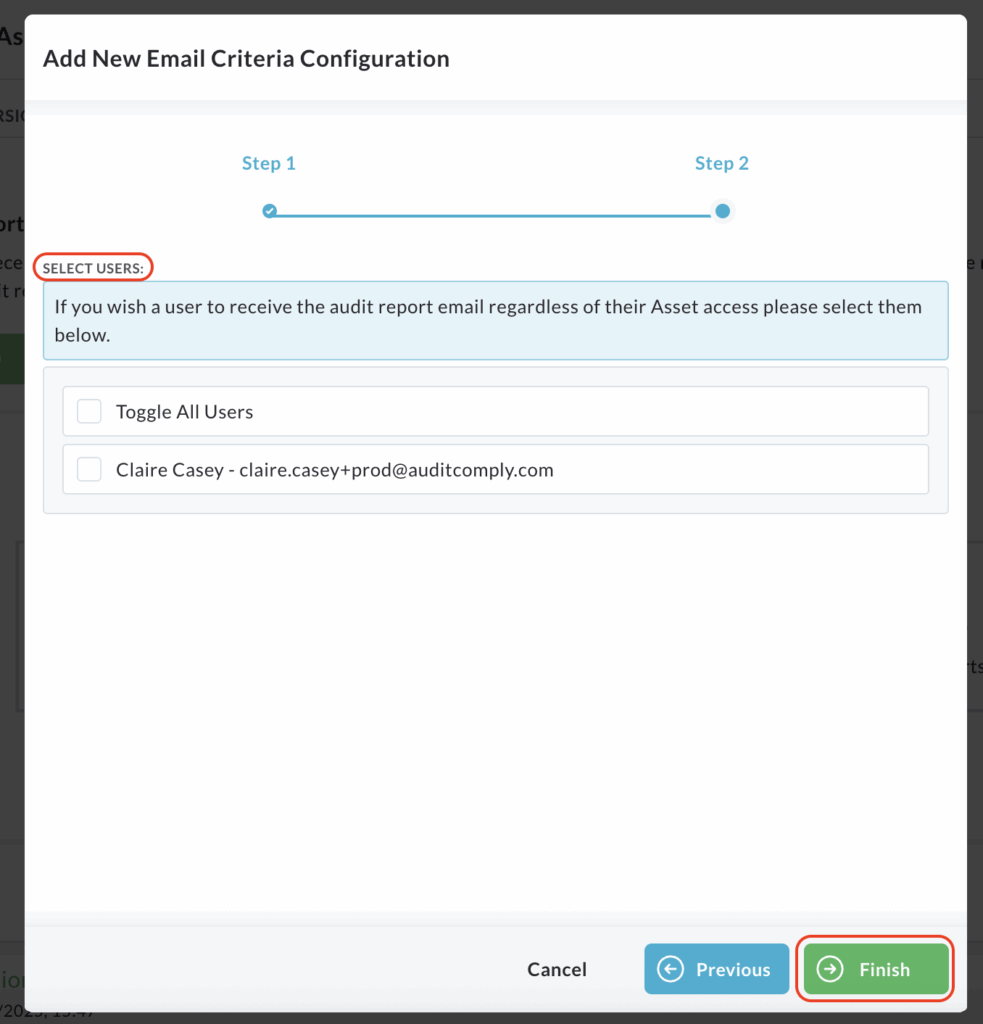Cancel the email criteria configuration

(x=556, y=969)
